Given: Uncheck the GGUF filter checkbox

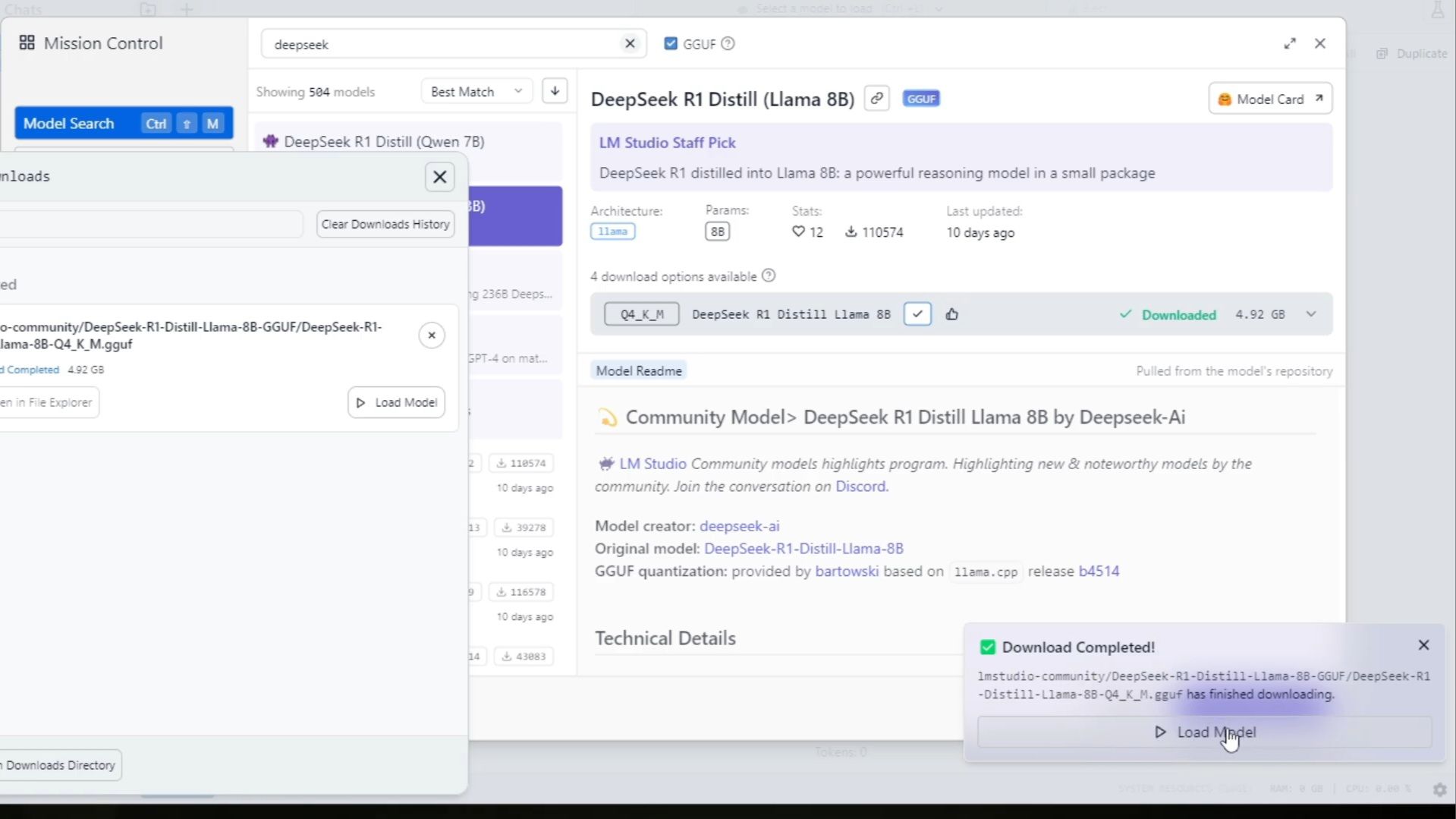Looking at the screenshot, I should pos(671,43).
